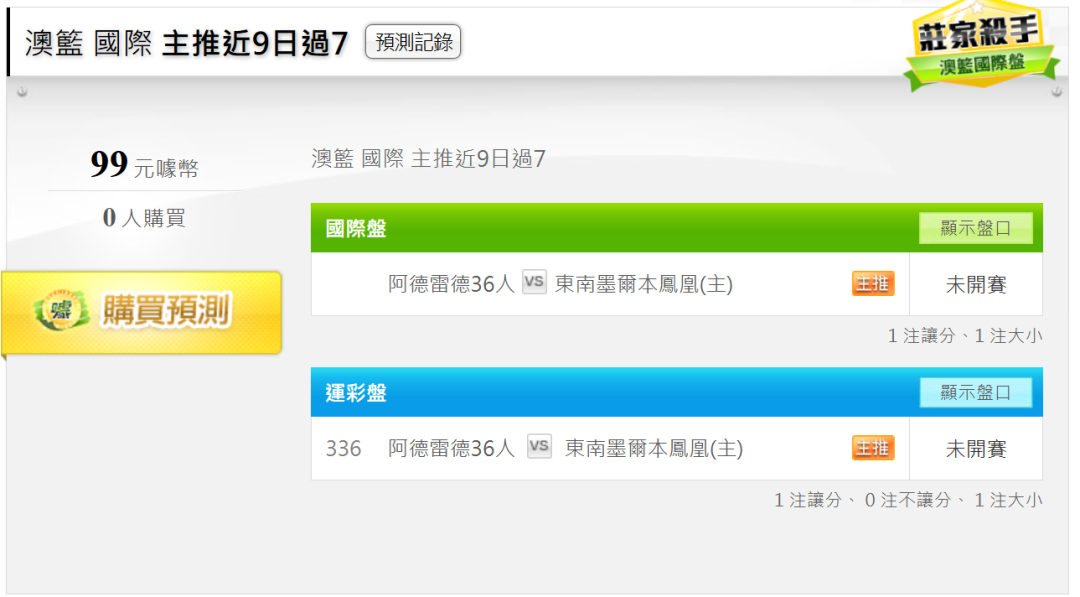
Task: Select the green 國際盤 section header
Action: point(600,228)
